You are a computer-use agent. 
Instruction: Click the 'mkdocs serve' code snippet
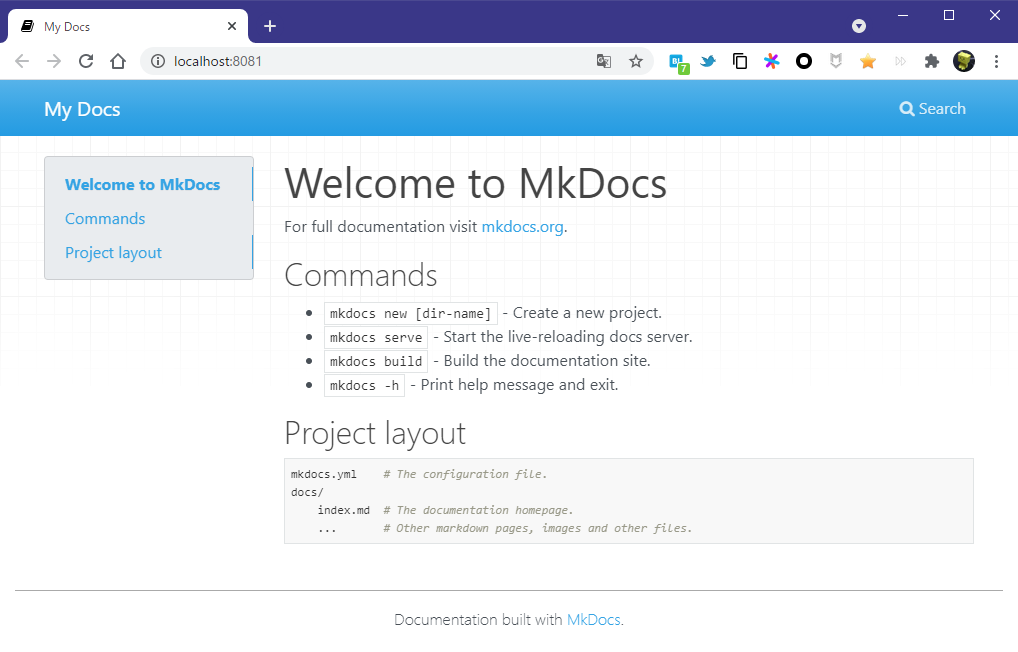coord(376,338)
